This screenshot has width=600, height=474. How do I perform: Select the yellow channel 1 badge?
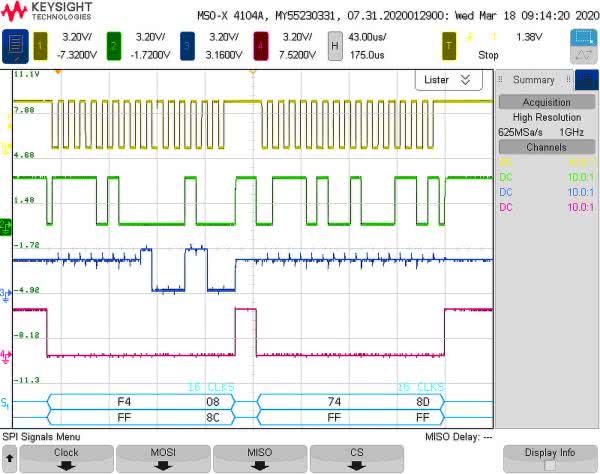[41, 45]
